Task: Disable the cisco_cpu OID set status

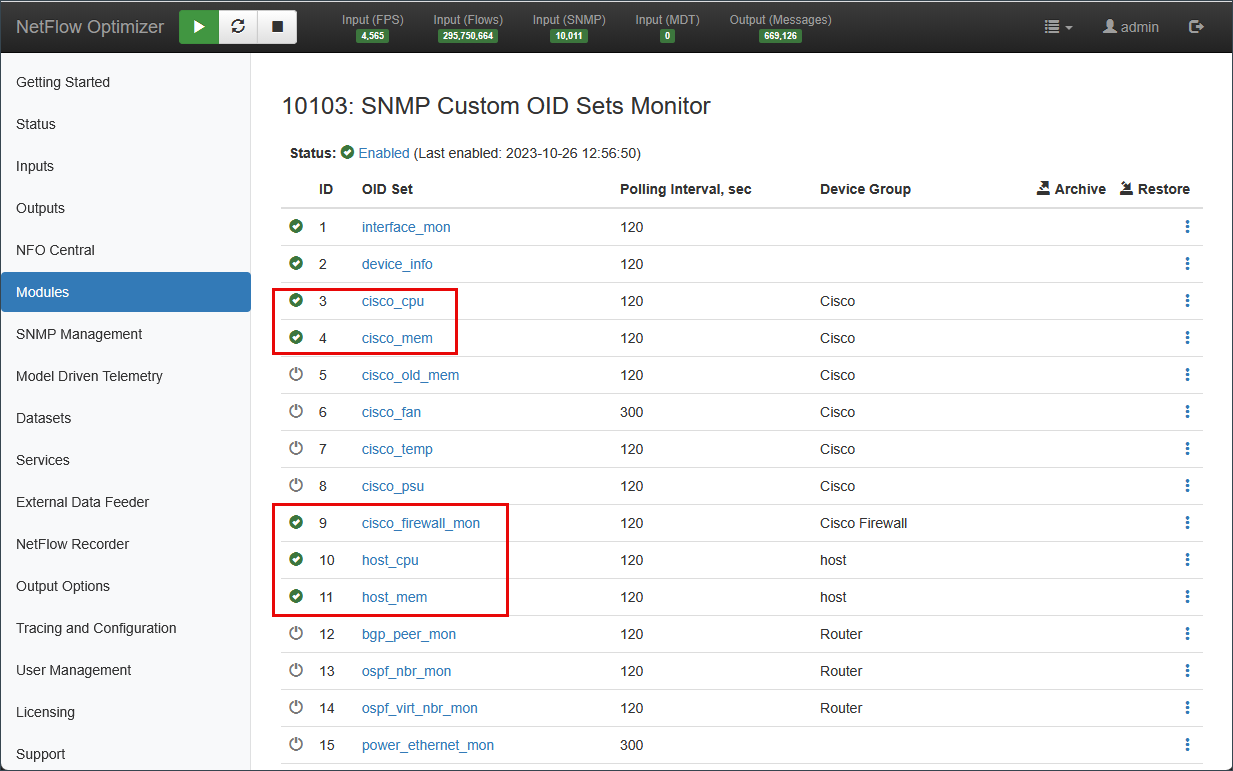Action: pos(296,301)
